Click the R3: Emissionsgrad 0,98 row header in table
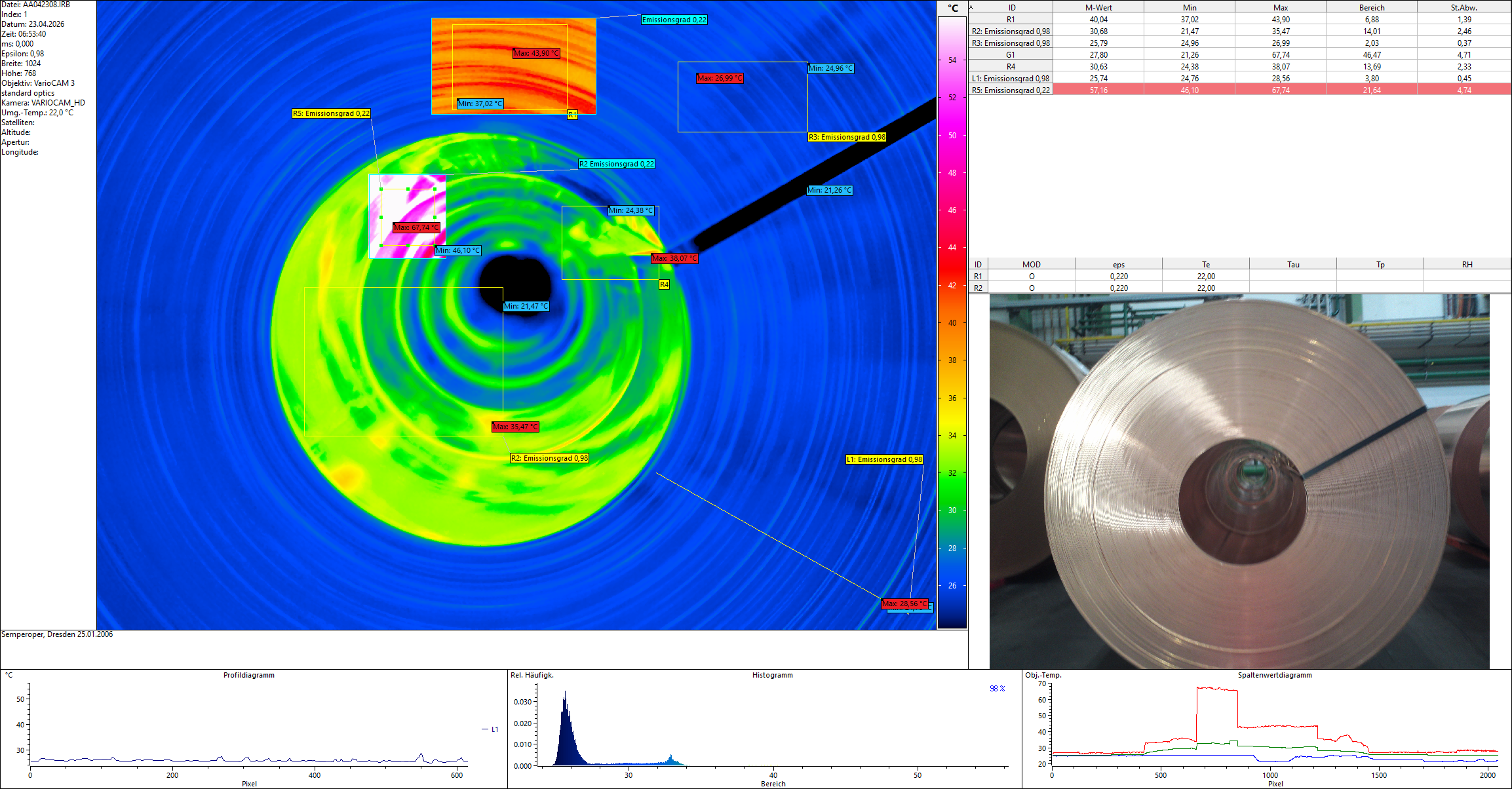The image size is (1512, 789). tap(1011, 43)
